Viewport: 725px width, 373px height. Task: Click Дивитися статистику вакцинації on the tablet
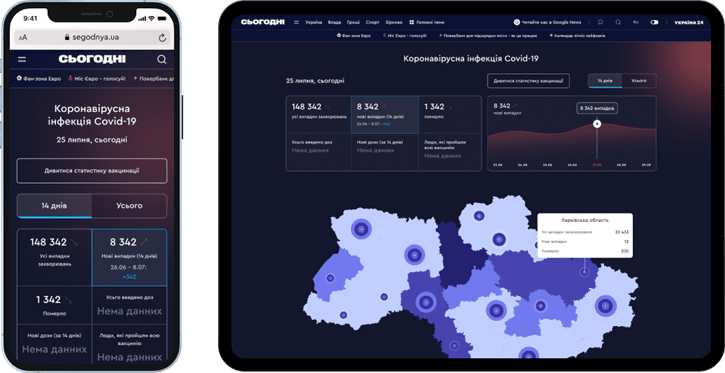[528, 80]
